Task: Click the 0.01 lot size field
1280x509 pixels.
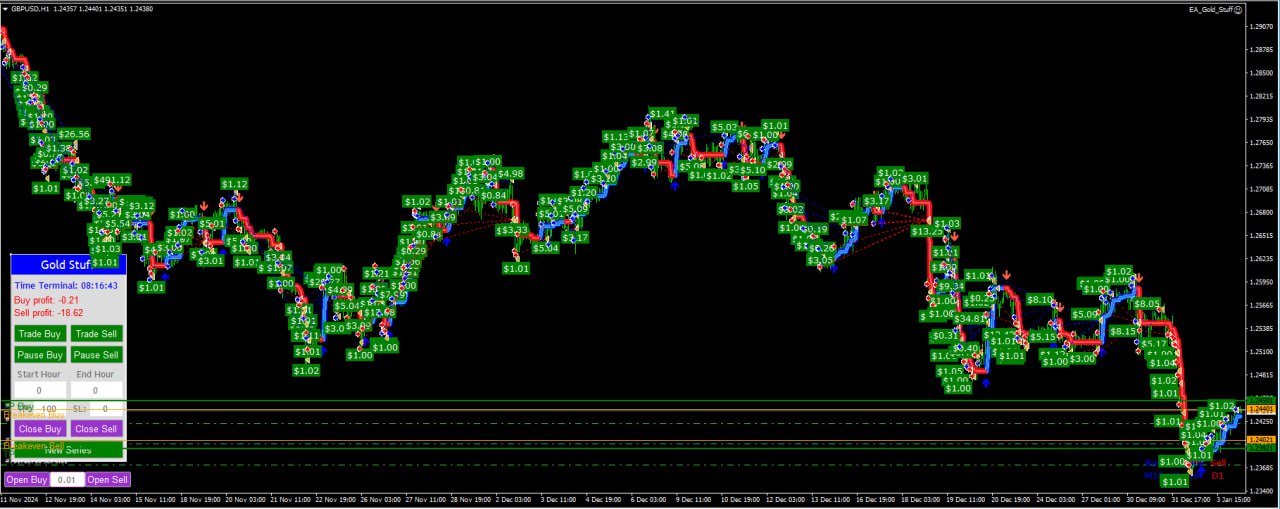Action: pyautogui.click(x=67, y=480)
